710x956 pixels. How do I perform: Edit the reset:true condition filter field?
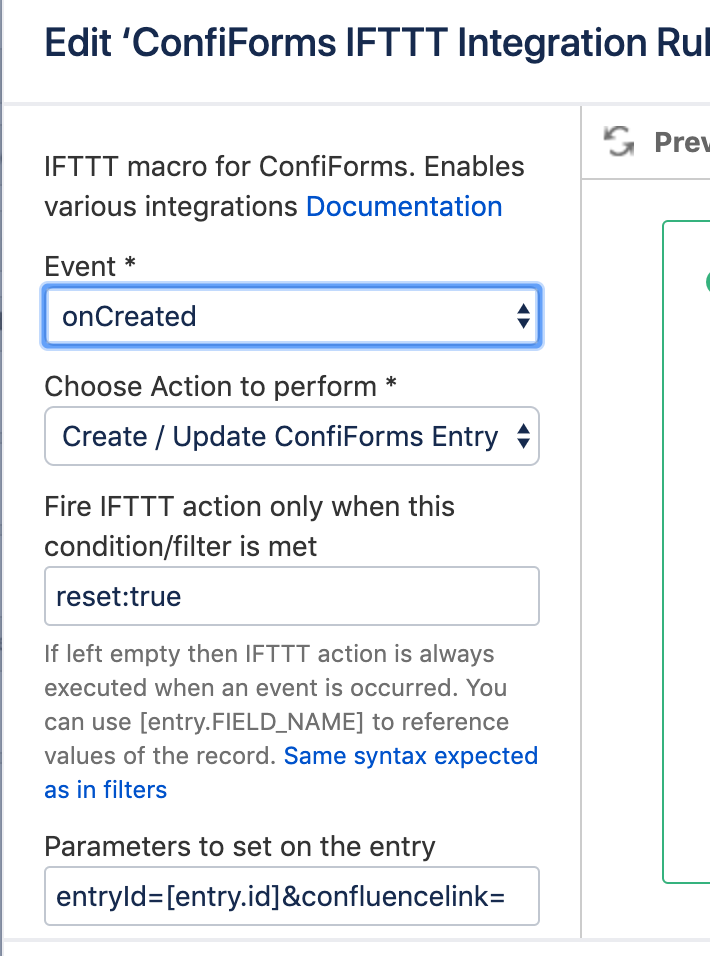click(x=291, y=595)
